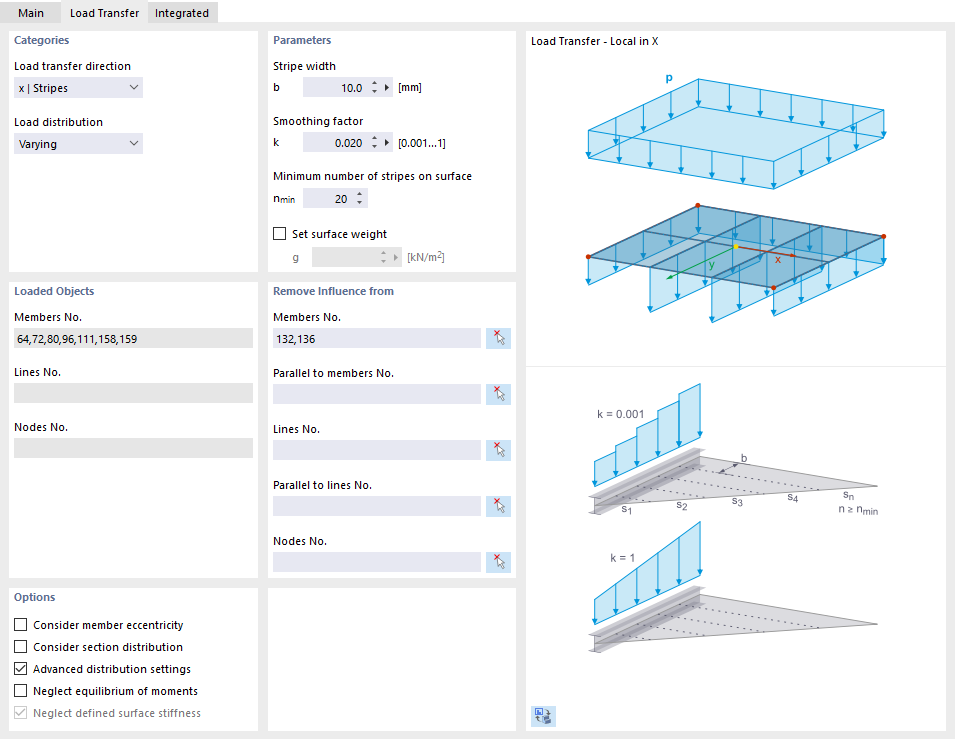Image resolution: width=955 pixels, height=739 pixels.
Task: Click the pick icon next to Nodes No. removal field
Action: click(x=498, y=562)
